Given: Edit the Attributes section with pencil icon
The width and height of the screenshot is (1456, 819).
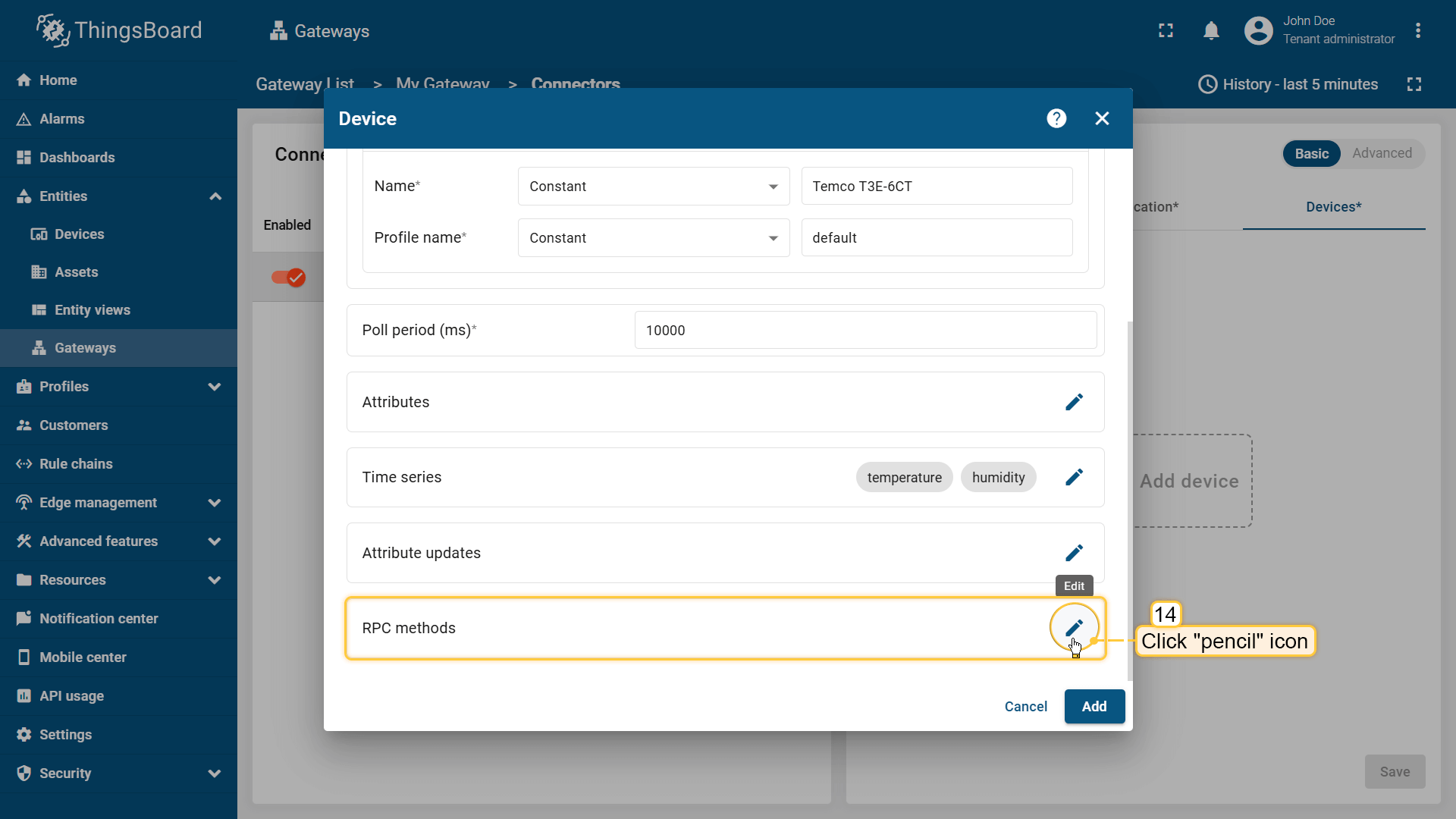Looking at the screenshot, I should [1074, 402].
